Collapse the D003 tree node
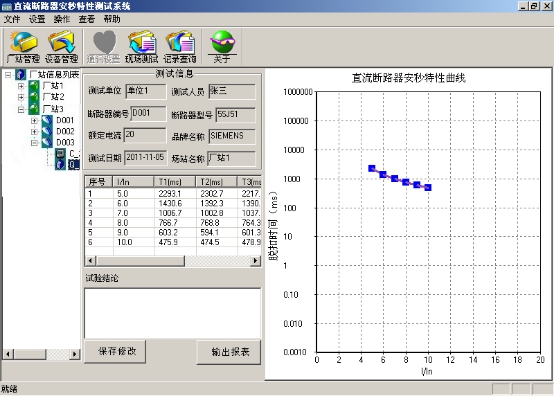The width and height of the screenshot is (554, 396). click(x=34, y=143)
